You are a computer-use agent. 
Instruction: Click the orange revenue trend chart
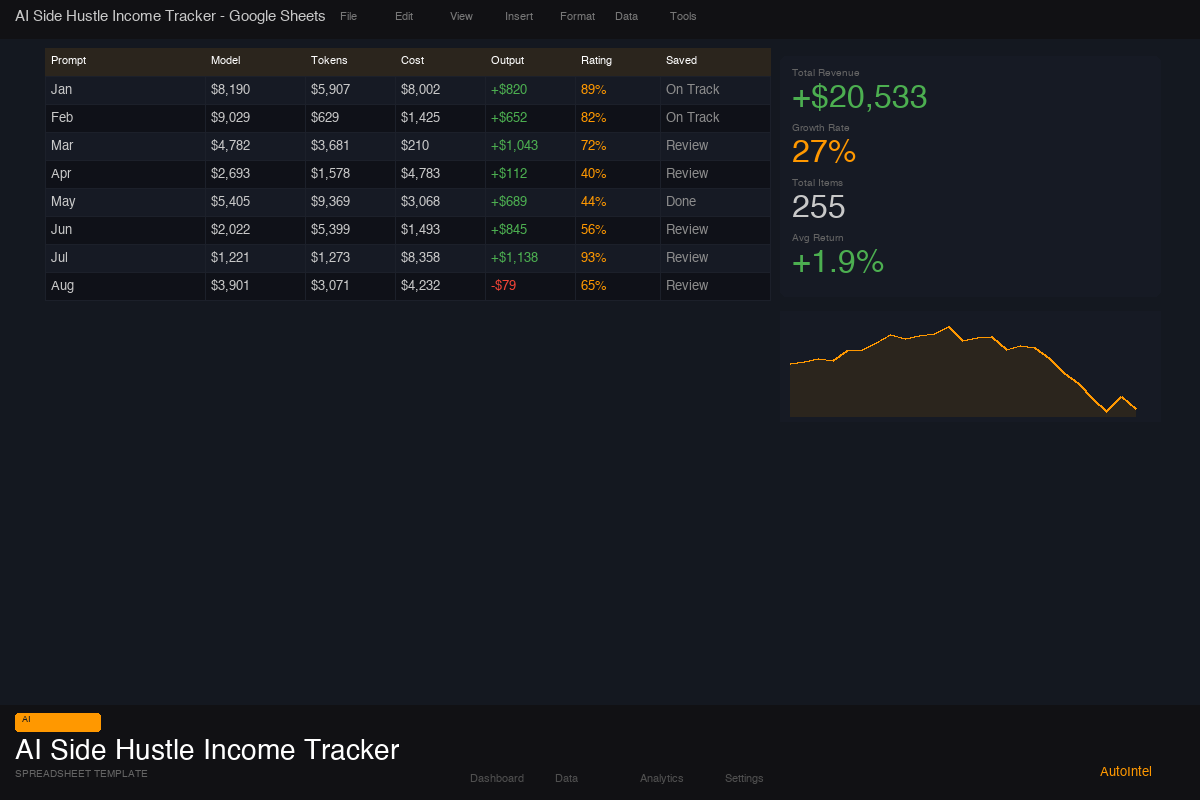[x=970, y=365]
